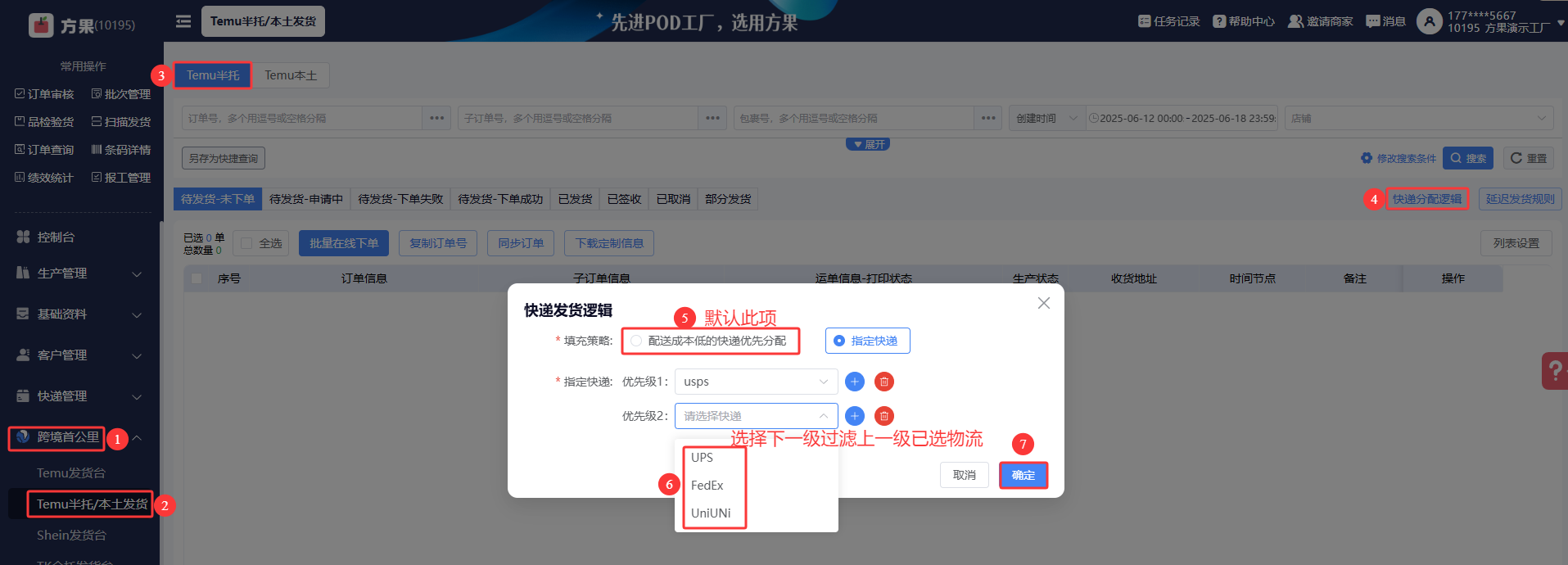The image size is (1568, 565).
Task: Open 报工管理 shortcut
Action: [x=121, y=178]
